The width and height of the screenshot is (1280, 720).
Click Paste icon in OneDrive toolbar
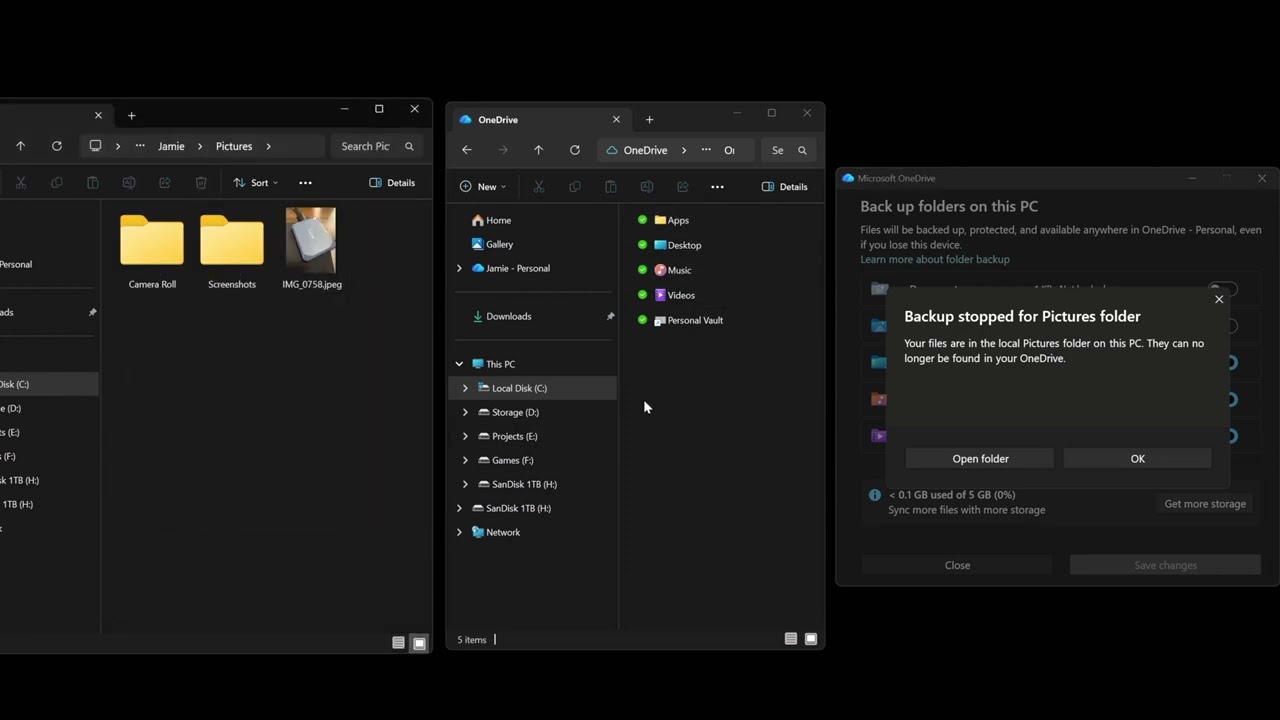[610, 187]
